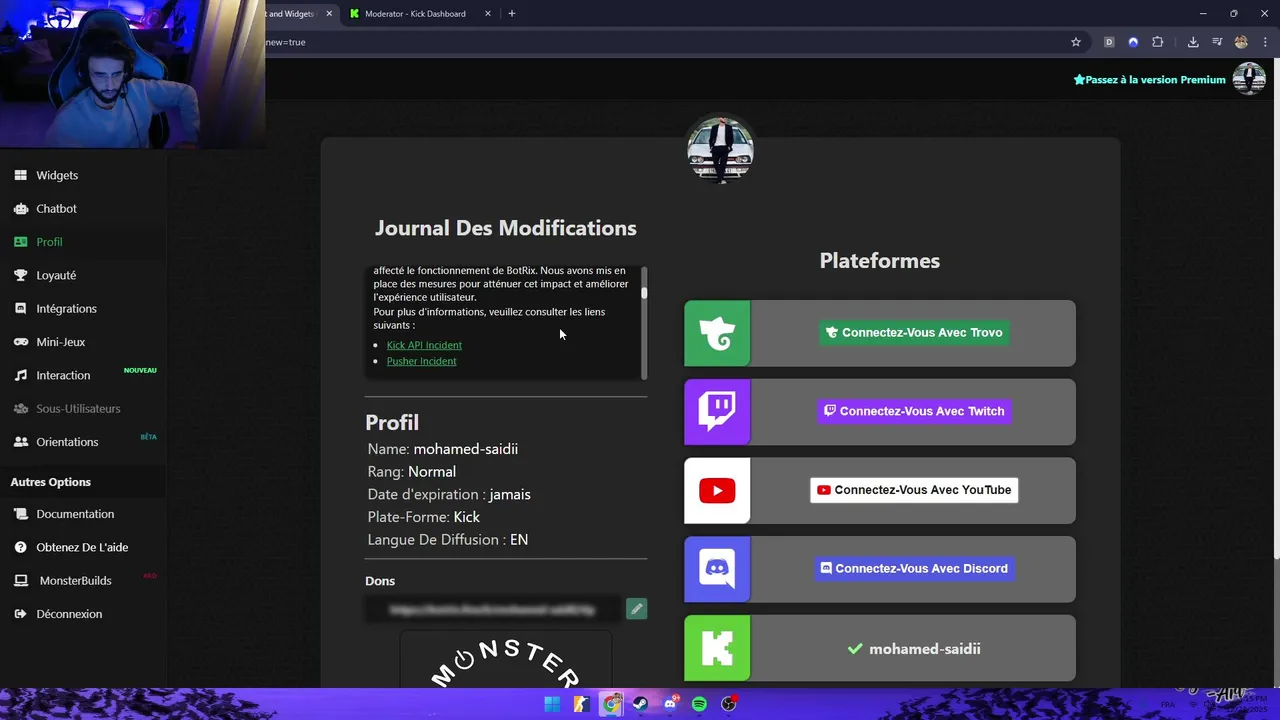Click the green Kick logo tile
The height and width of the screenshot is (720, 1280).
(x=717, y=648)
